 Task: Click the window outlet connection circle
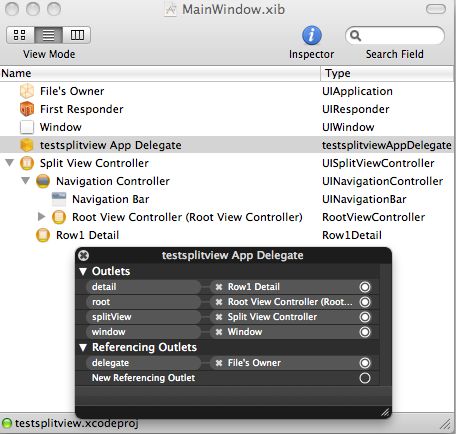[365, 332]
